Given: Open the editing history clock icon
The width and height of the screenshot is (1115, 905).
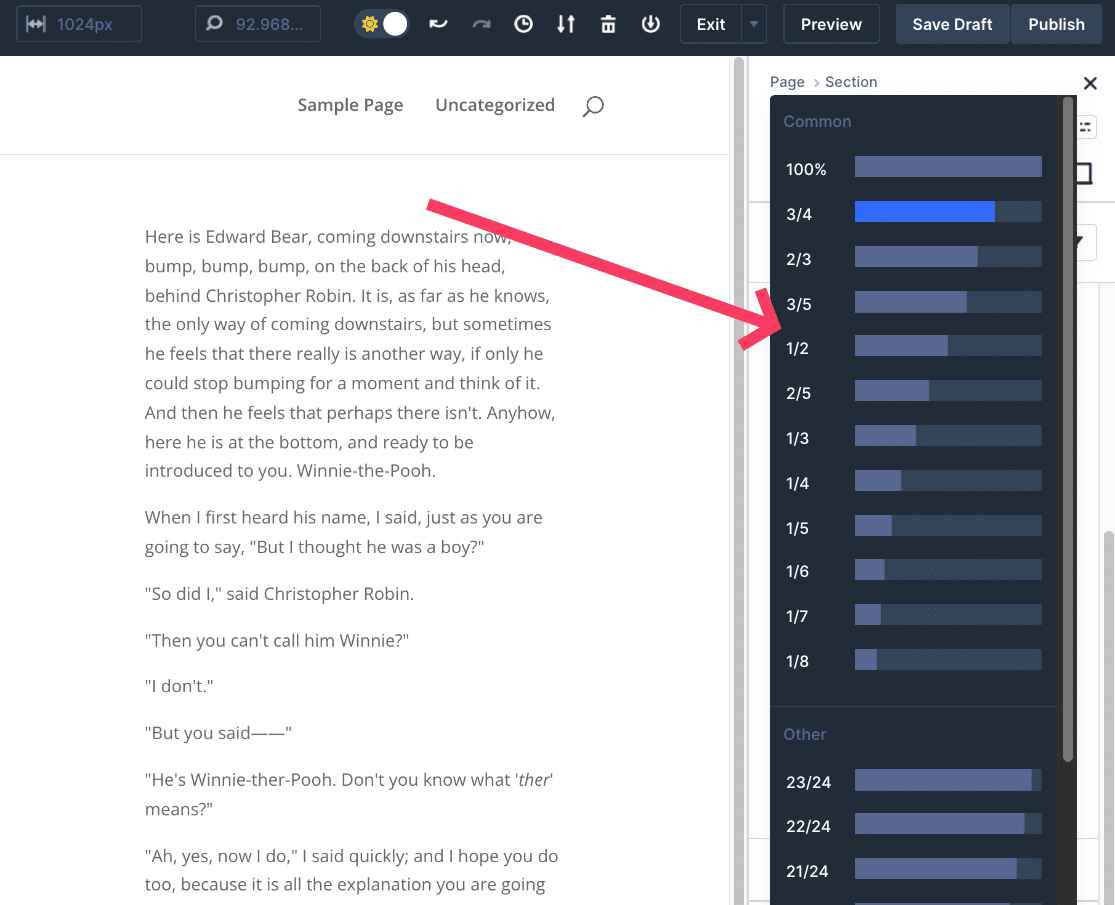Looking at the screenshot, I should pyautogui.click(x=523, y=24).
